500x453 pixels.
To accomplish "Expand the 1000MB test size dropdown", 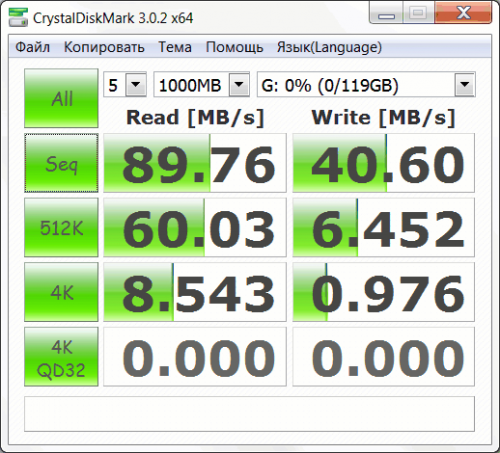I will [239, 85].
